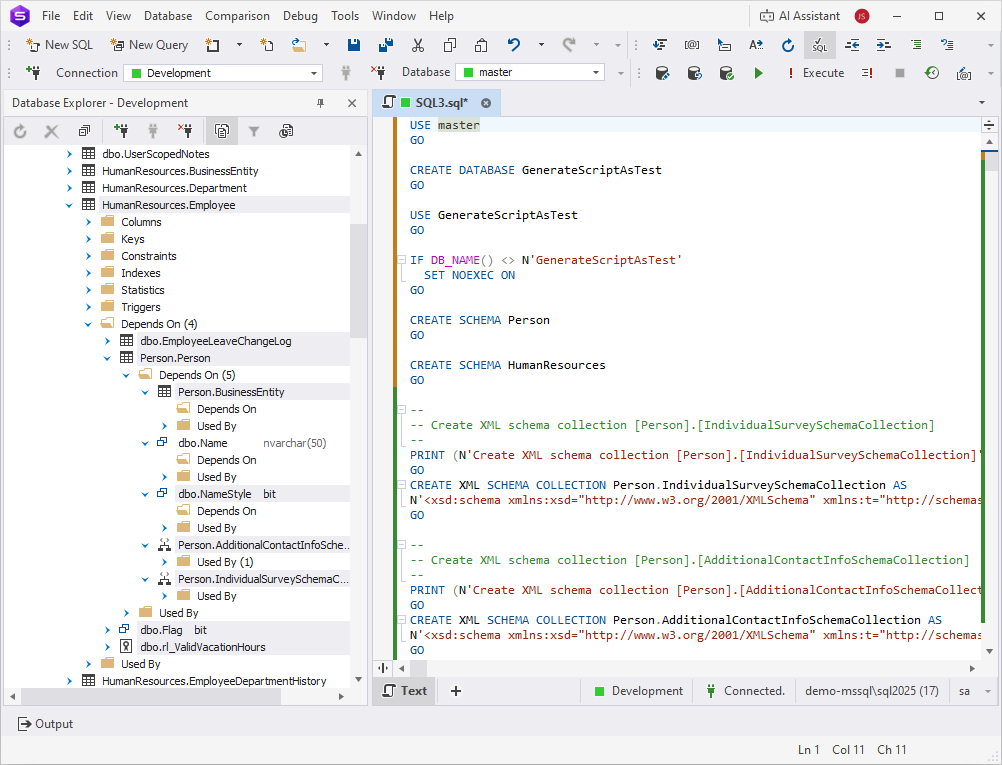
Task: Click the Disconnect plug icon beside Database
Action: click(378, 72)
